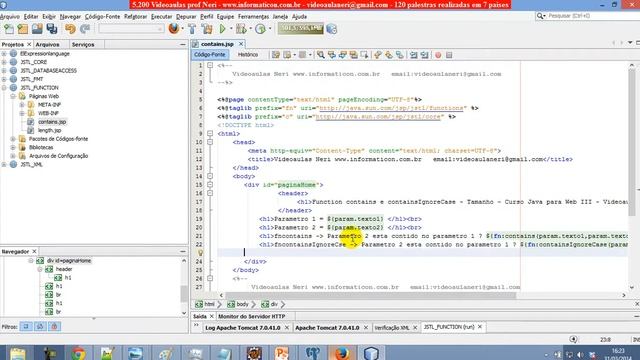
Task: Collapse the JSTL_FUNCTION project node
Action: coord(4,88)
